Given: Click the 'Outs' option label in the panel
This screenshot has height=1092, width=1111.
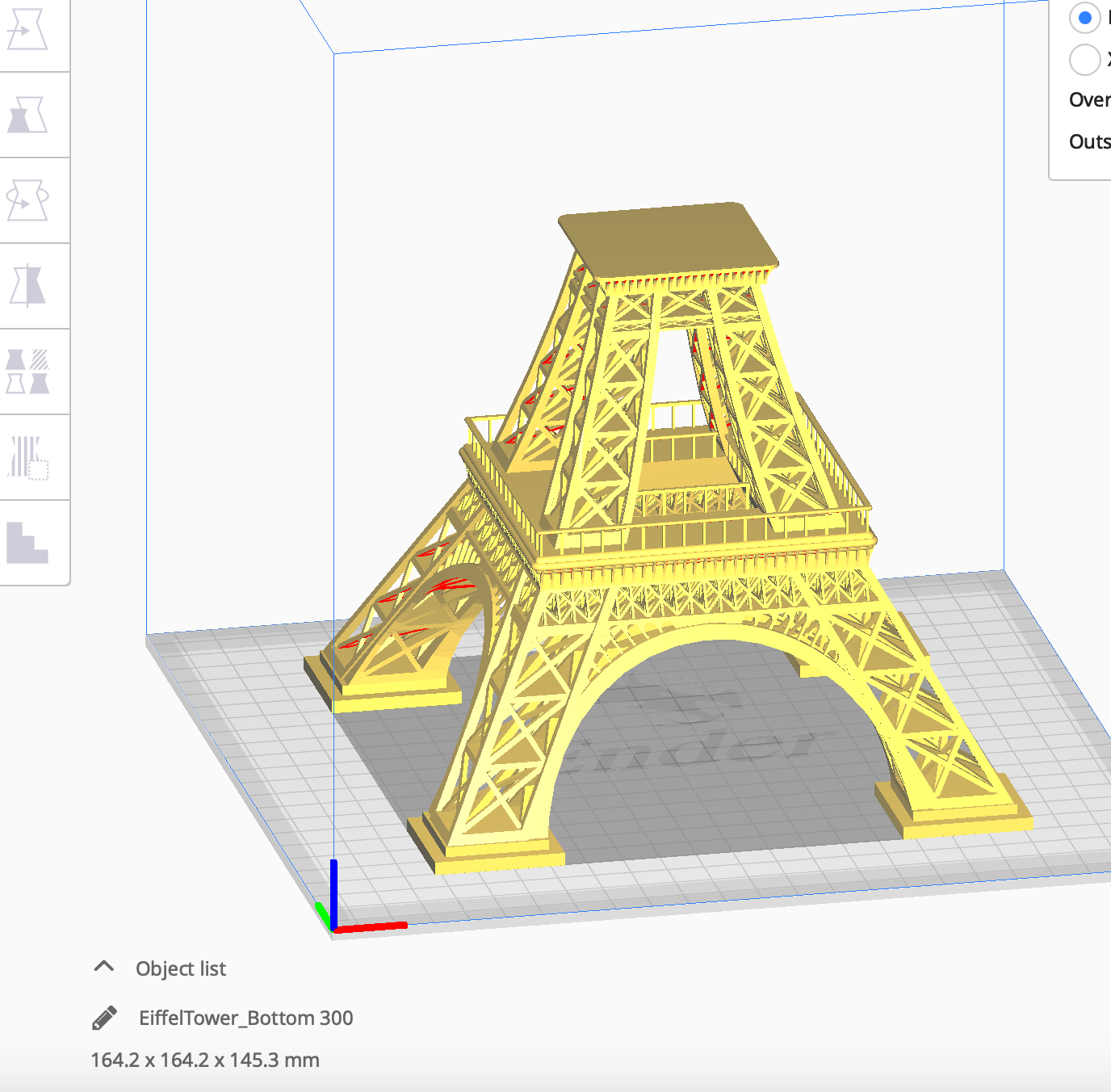Looking at the screenshot, I should click(1090, 142).
